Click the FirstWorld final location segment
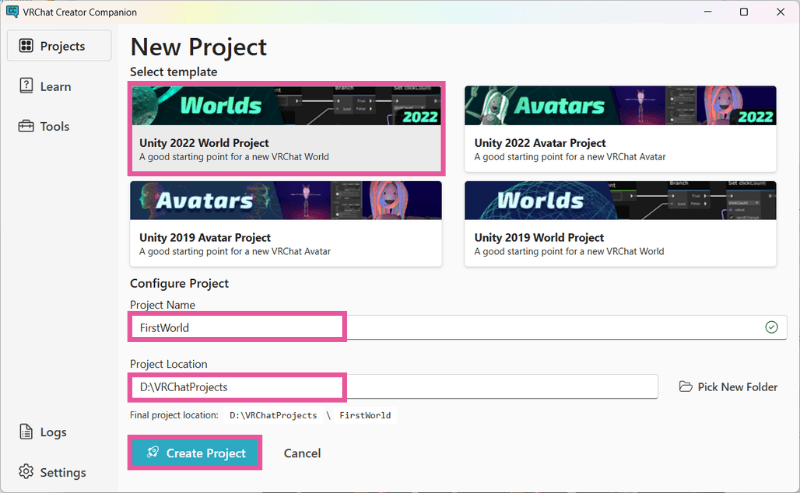The width and height of the screenshot is (800, 500). click(365, 415)
